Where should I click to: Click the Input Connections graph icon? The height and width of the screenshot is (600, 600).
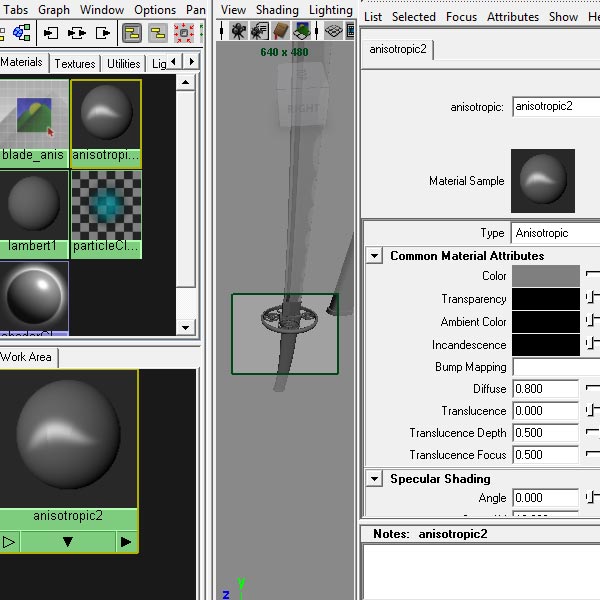(51, 33)
